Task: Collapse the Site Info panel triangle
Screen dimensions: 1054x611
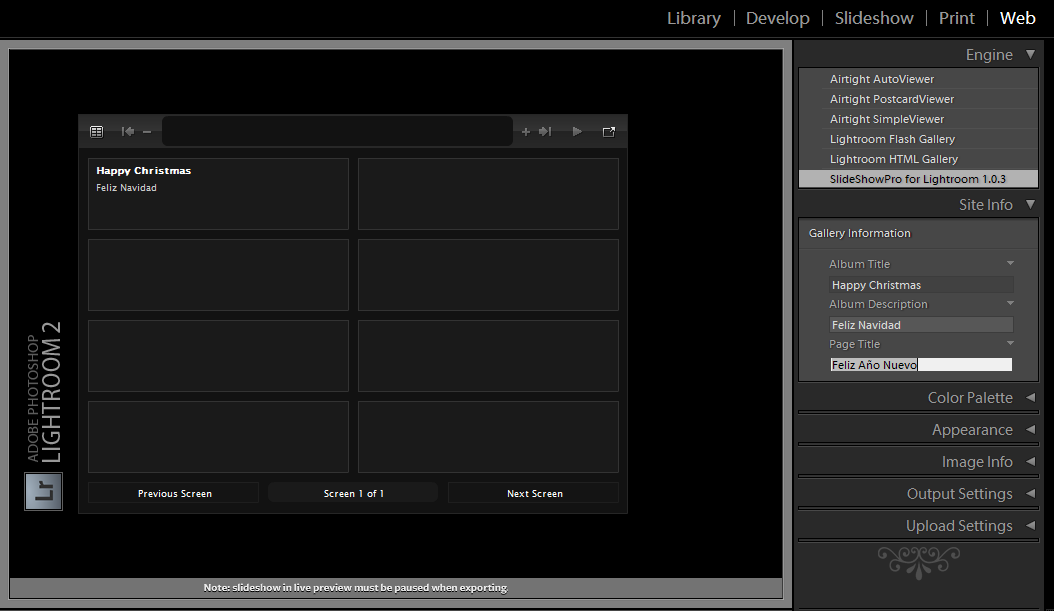Action: pos(1030,204)
